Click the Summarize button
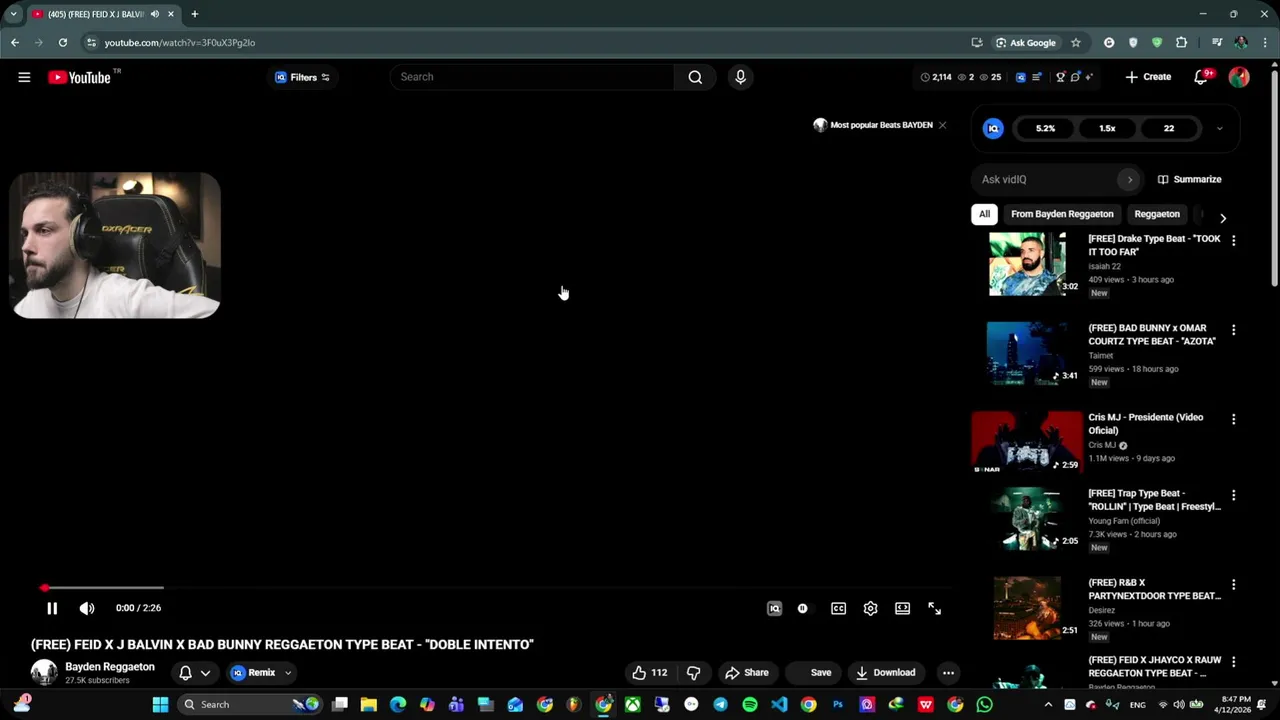The height and width of the screenshot is (720, 1280). [x=1189, y=179]
